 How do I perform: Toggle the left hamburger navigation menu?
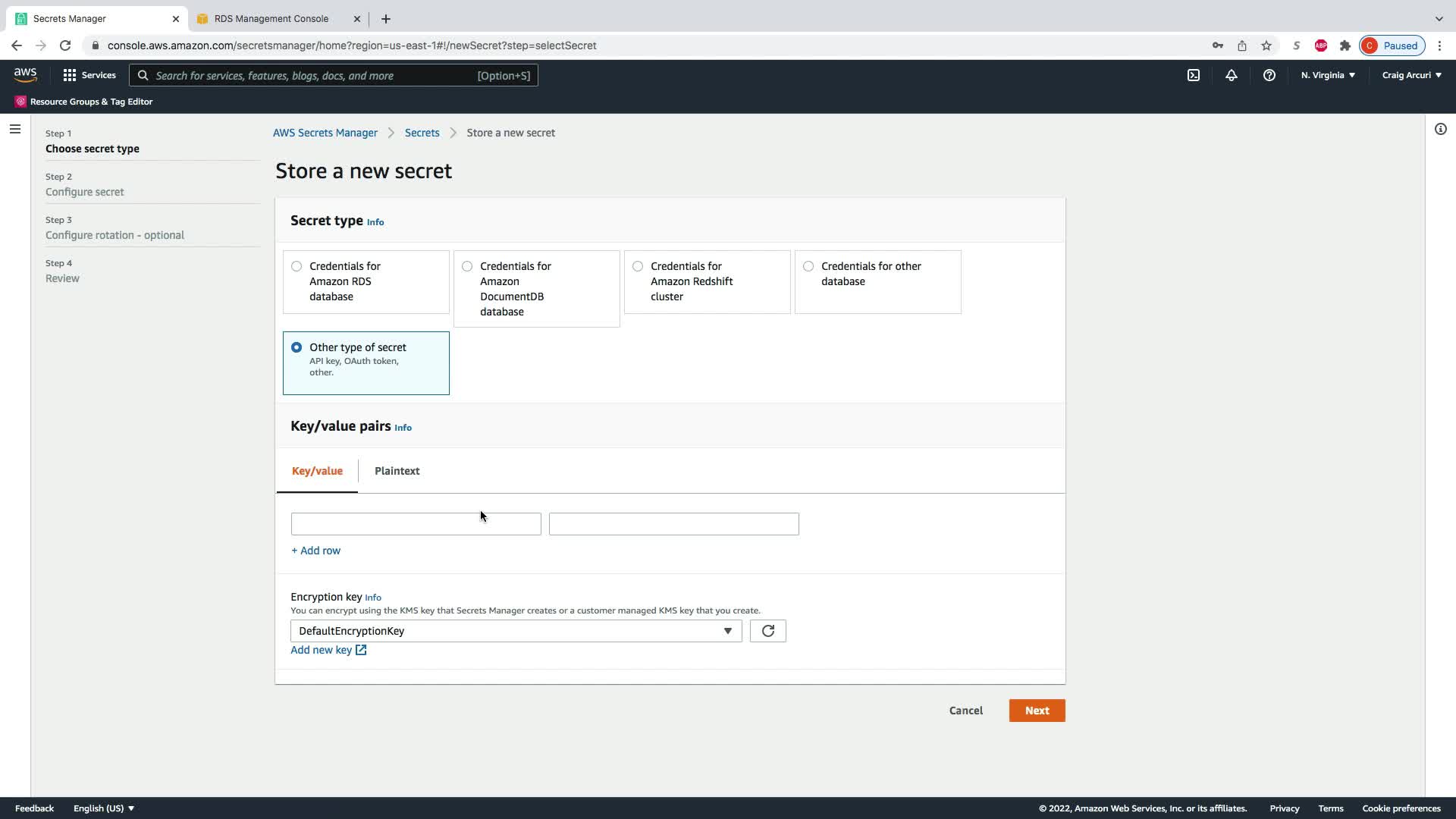coord(14,129)
